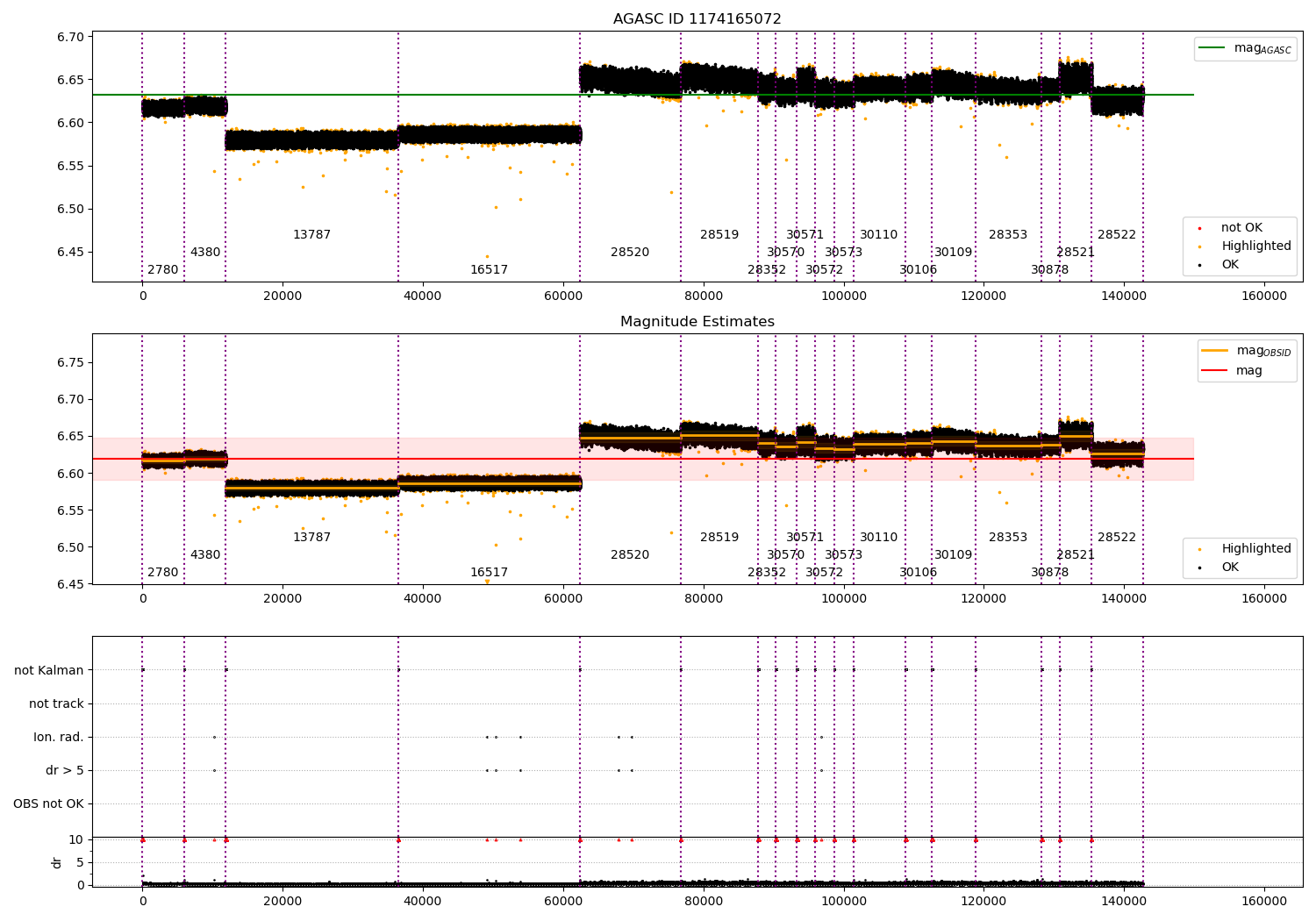Click the red horizontal mag line in Magnitude Estimates
1316x921 pixels.
[x=642, y=459]
